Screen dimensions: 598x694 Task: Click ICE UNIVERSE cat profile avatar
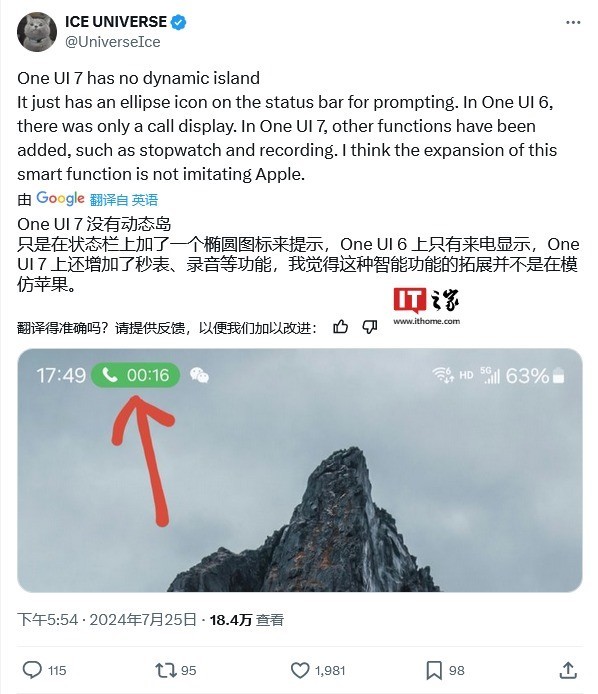coord(37,32)
